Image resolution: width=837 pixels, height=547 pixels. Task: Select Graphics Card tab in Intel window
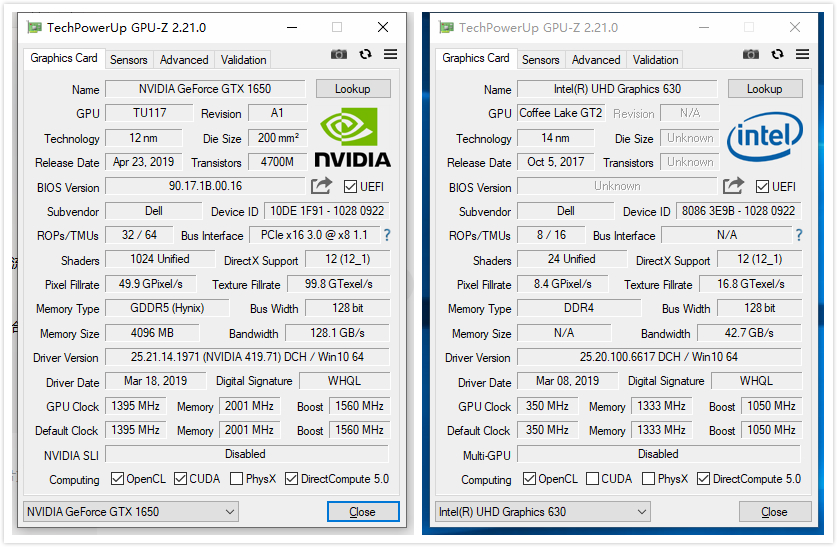[476, 58]
